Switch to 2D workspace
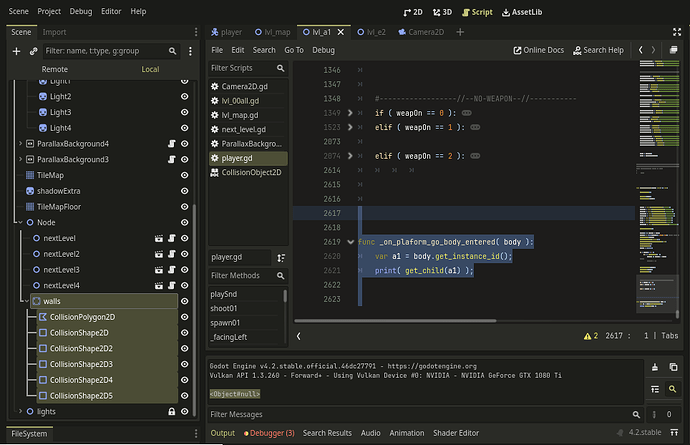 (413, 12)
